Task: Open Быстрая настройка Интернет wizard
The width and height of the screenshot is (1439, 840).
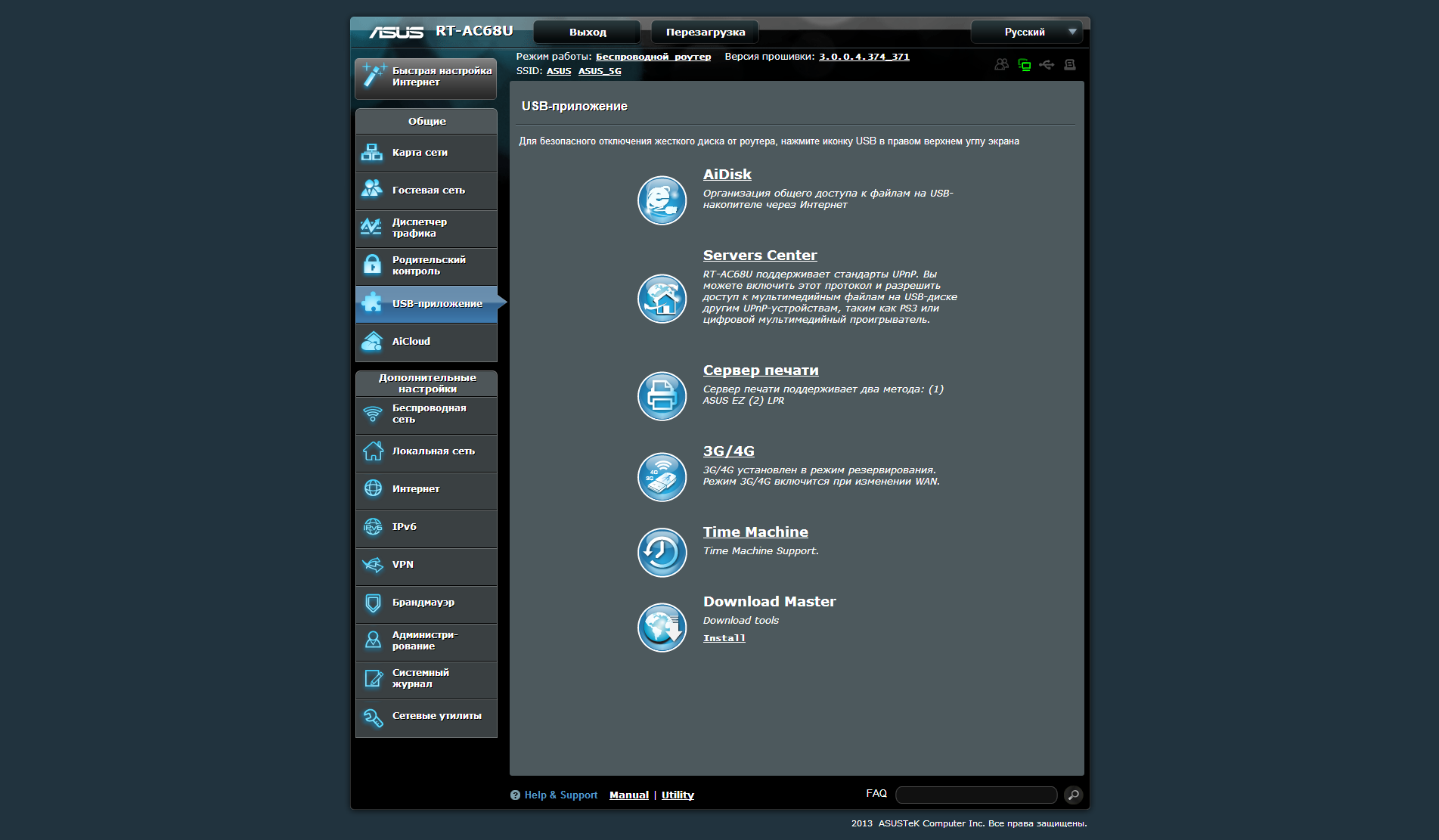Action: click(x=426, y=79)
